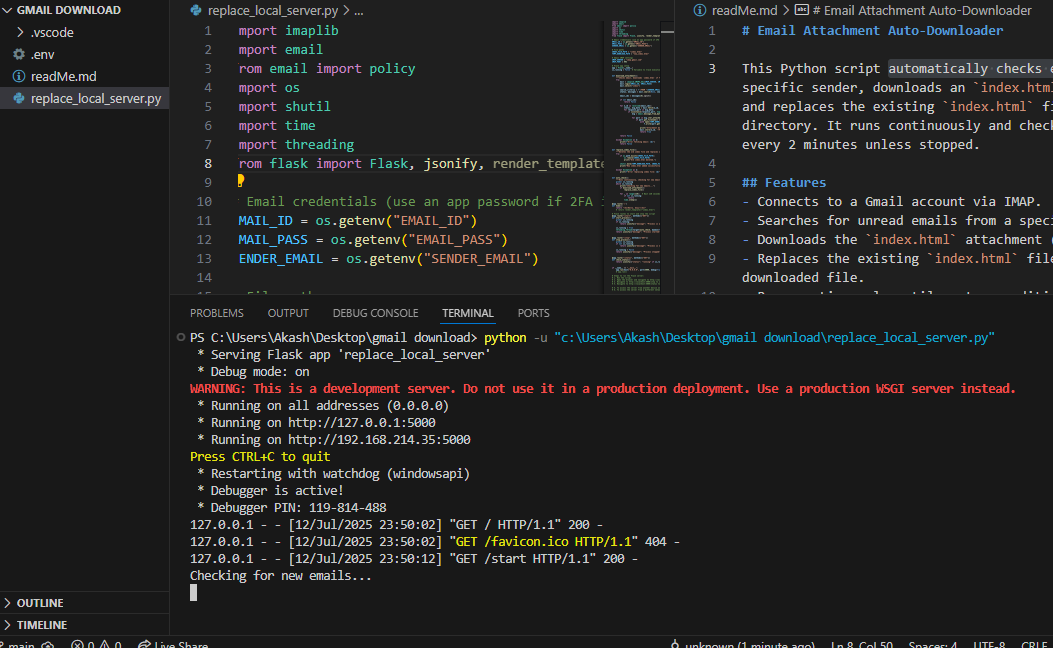Open readMe.md from the file explorer

[x=63, y=76]
